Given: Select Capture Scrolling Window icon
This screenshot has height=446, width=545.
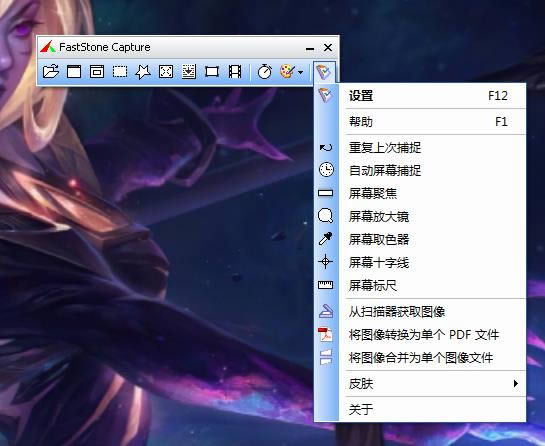Looking at the screenshot, I should click(189, 72).
